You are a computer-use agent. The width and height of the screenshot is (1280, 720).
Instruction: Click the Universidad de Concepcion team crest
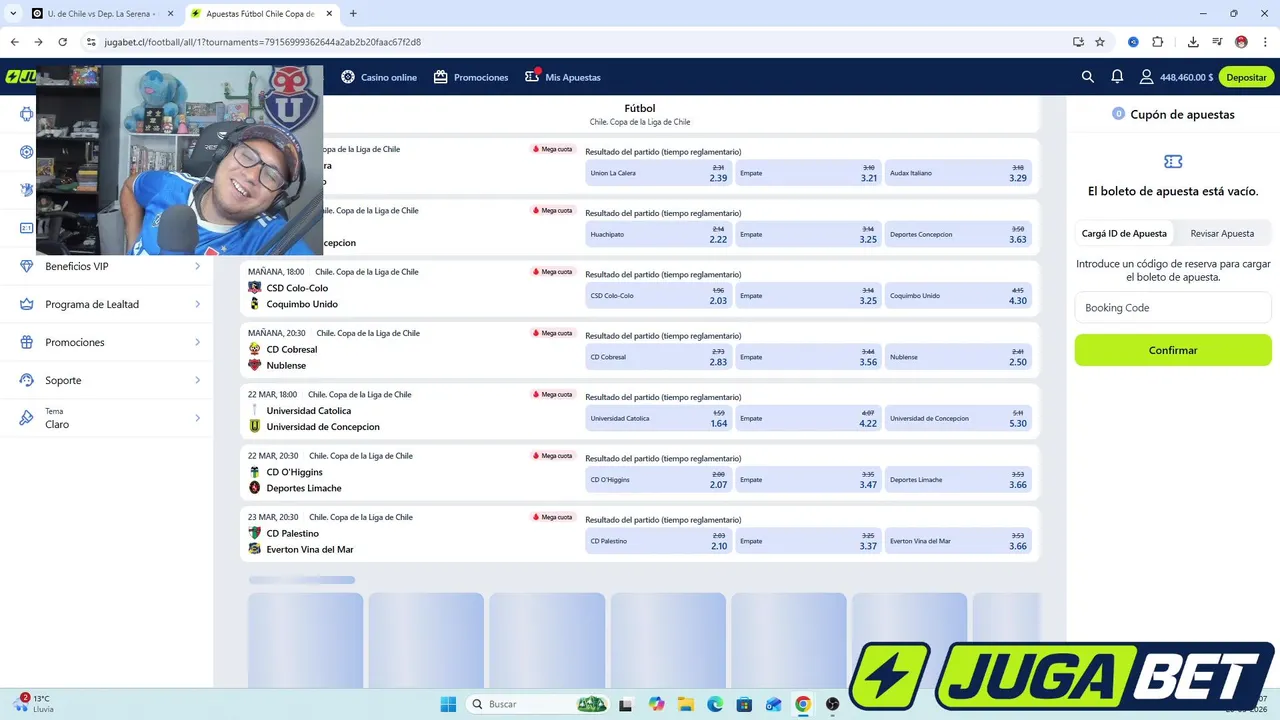click(255, 426)
